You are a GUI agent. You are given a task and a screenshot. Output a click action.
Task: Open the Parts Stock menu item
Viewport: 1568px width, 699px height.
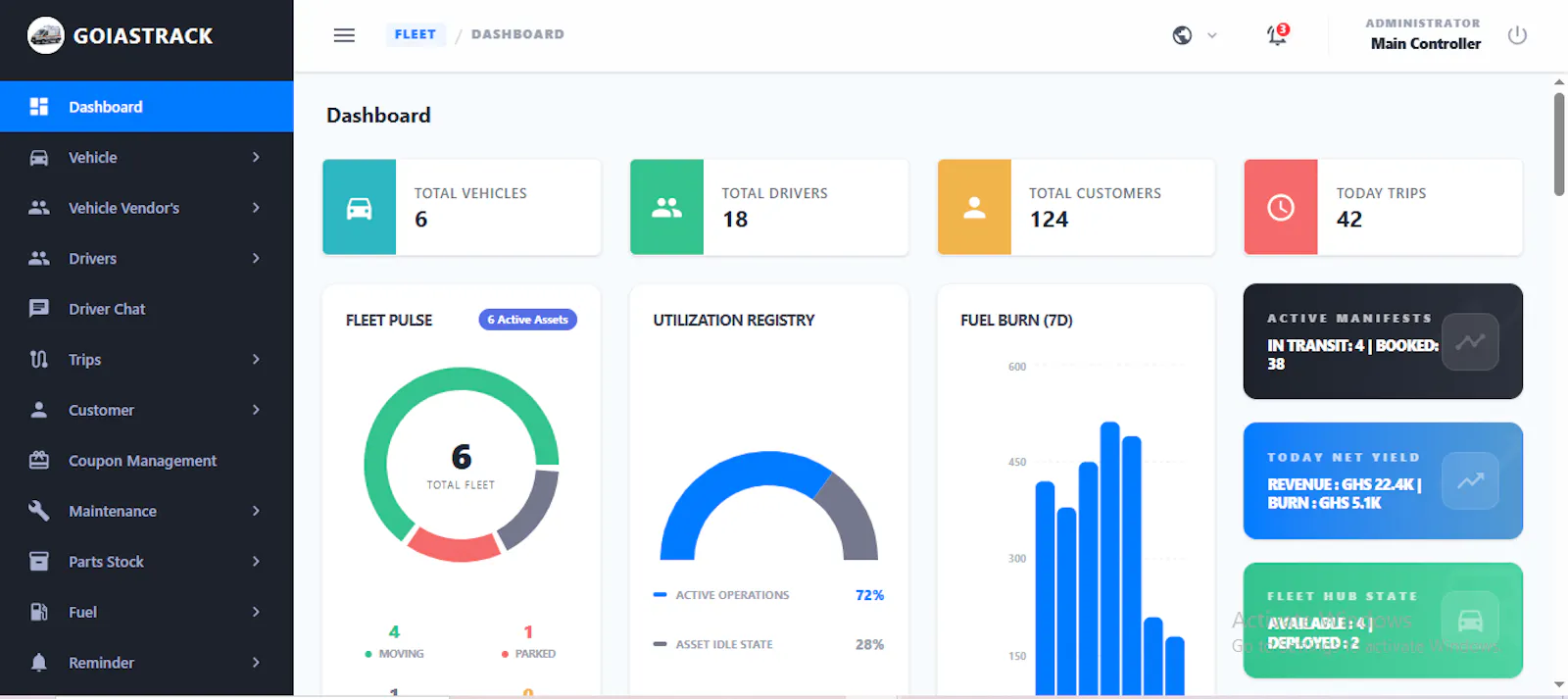click(147, 562)
